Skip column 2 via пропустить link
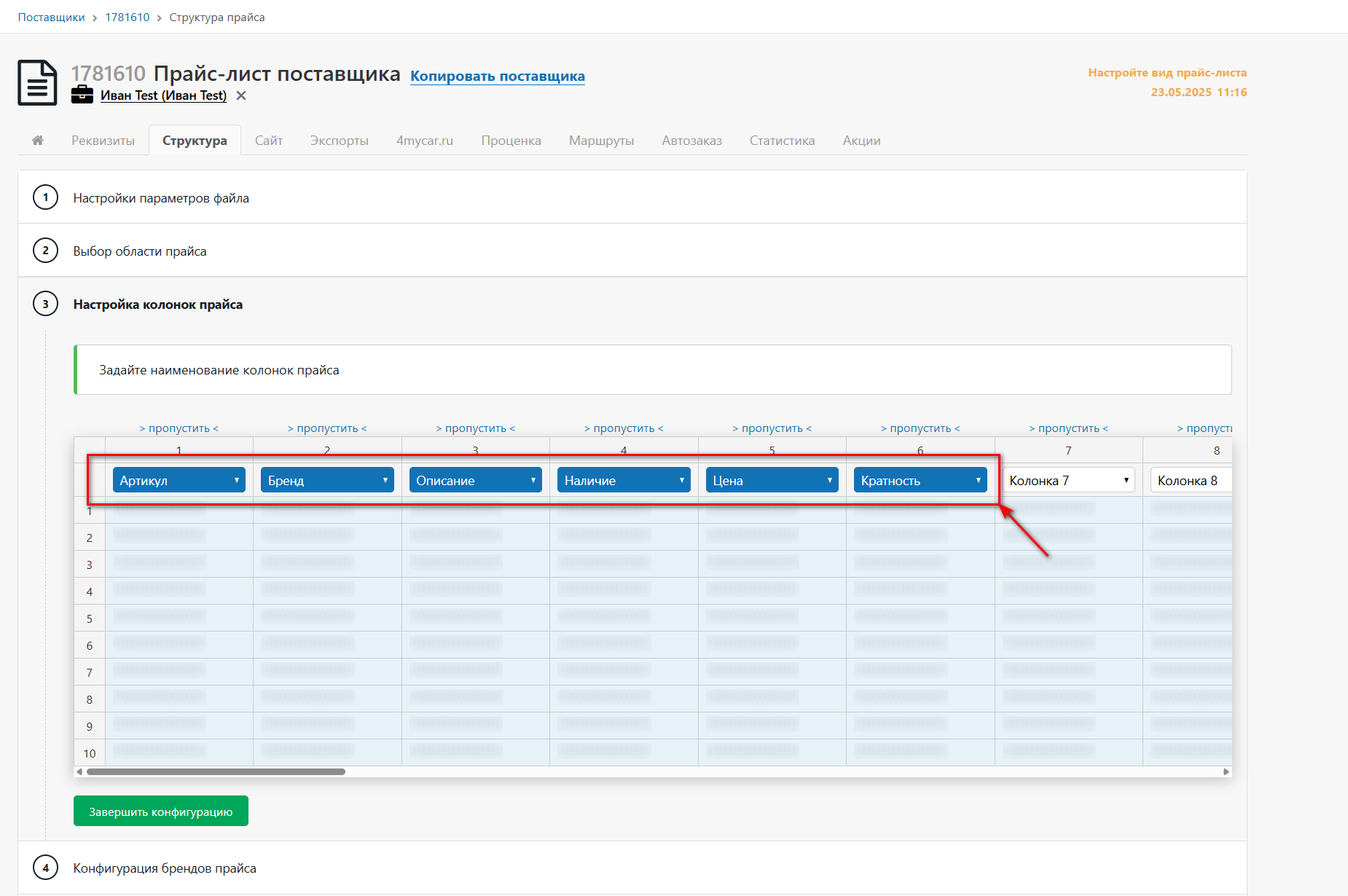 (327, 428)
